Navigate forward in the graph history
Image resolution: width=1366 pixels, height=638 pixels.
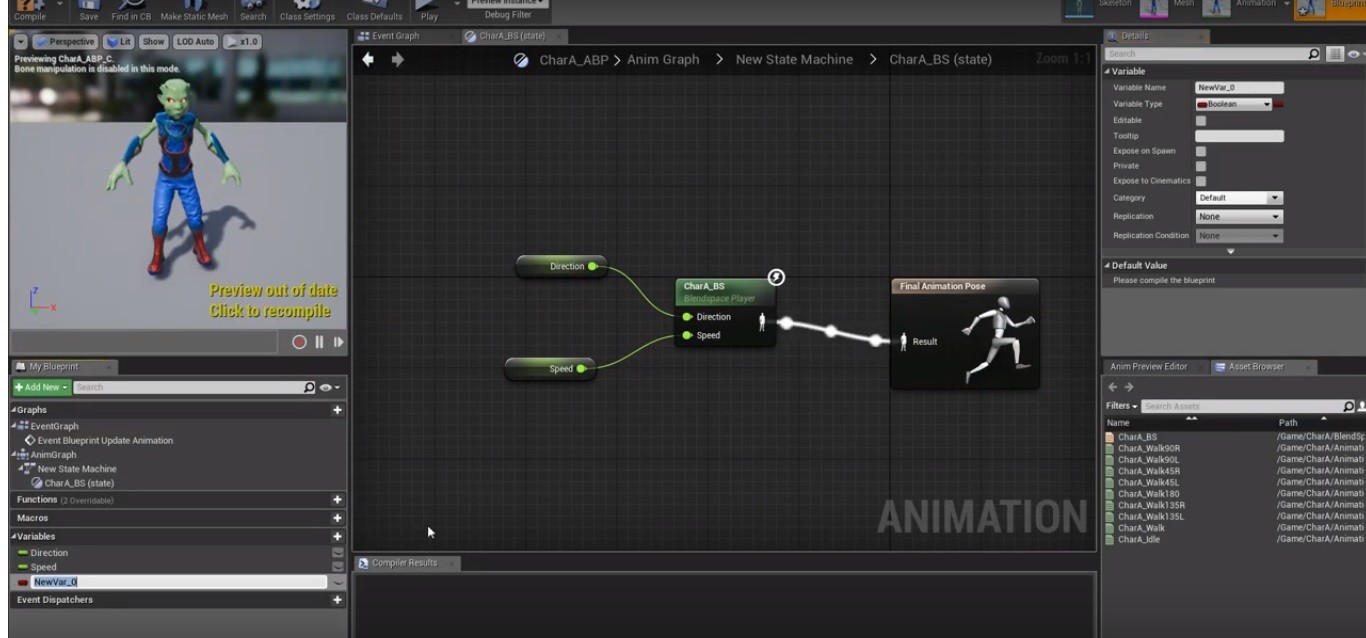coord(397,60)
